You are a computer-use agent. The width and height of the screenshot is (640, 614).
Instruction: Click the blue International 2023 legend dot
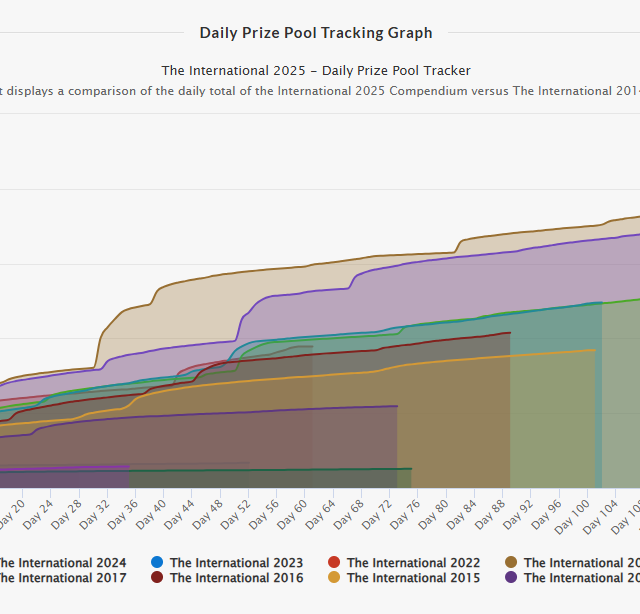tap(157, 563)
